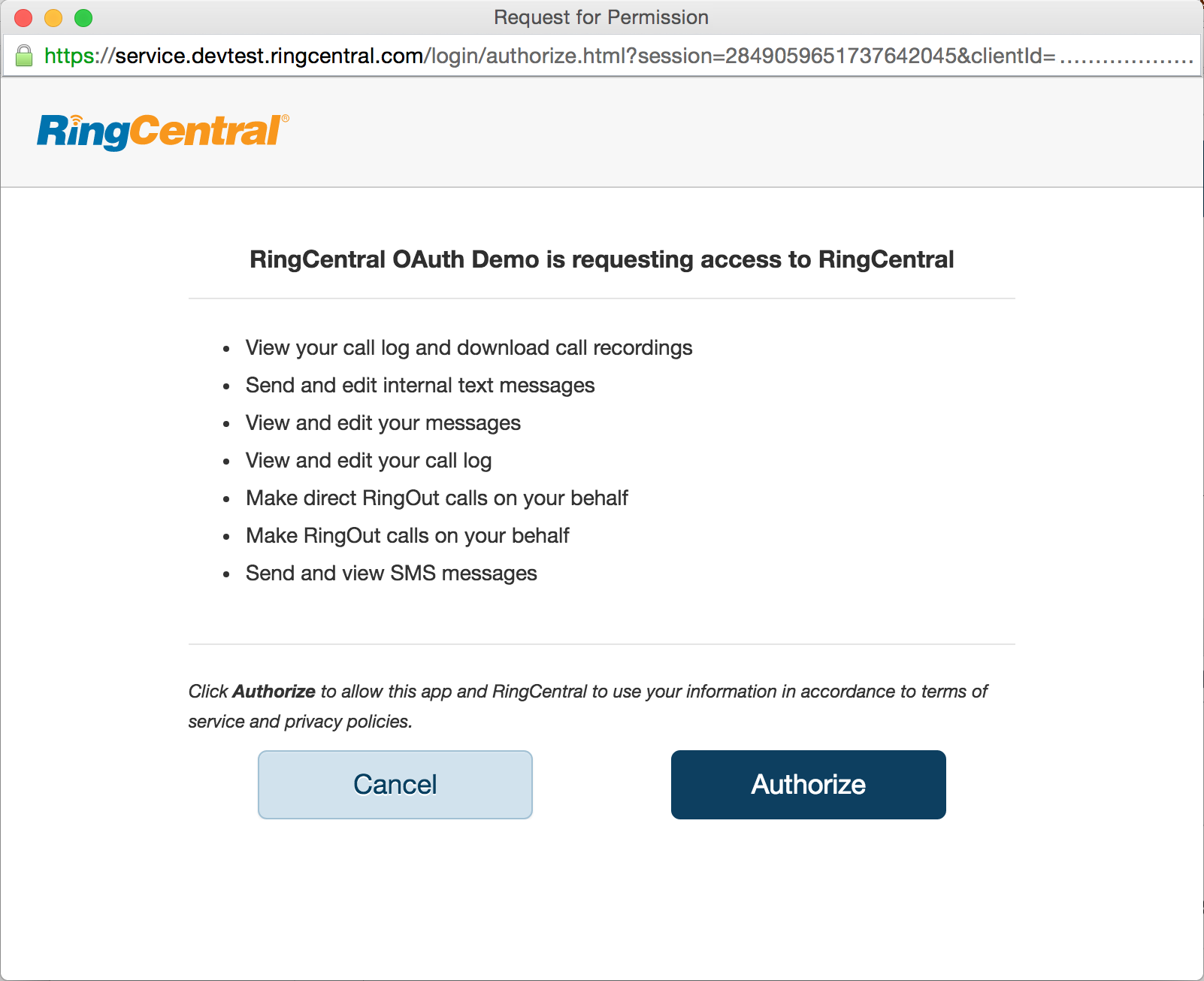
Task: Select 'View and edit your call log' item
Action: tap(369, 460)
